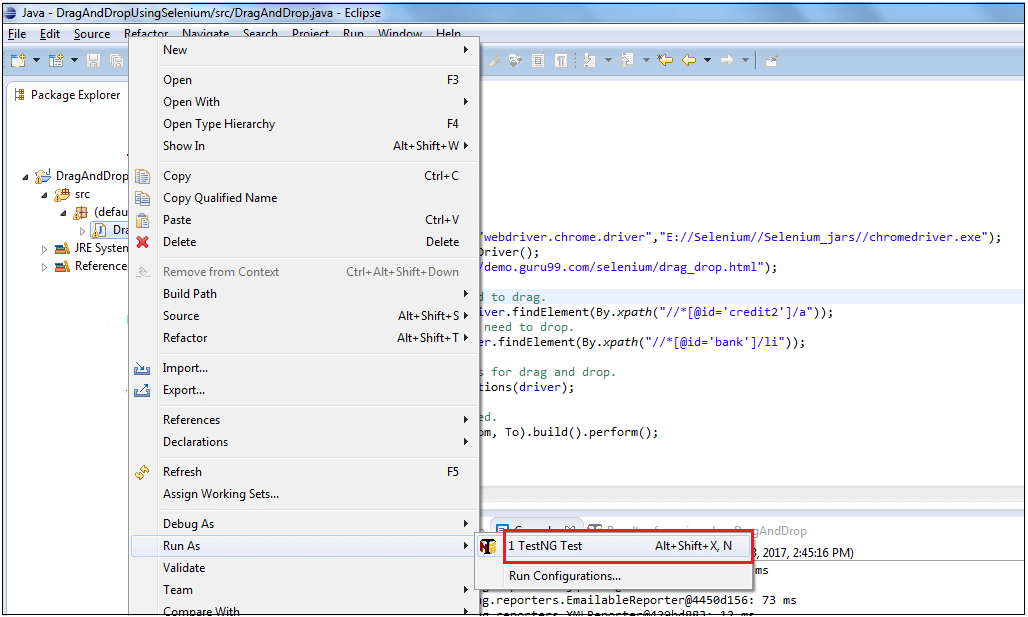Open the File menu

[17, 34]
